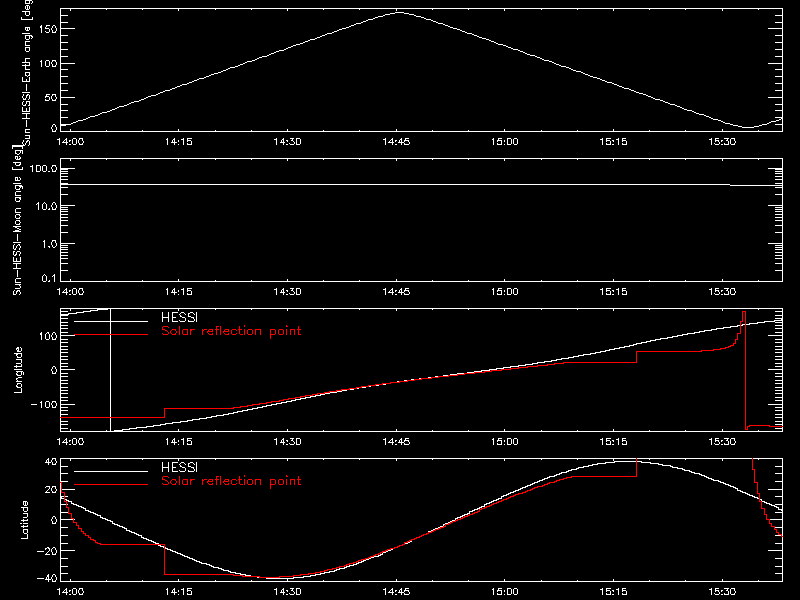Click 15:30 time label under Longitude plot
The height and width of the screenshot is (600, 800).
click(722, 442)
